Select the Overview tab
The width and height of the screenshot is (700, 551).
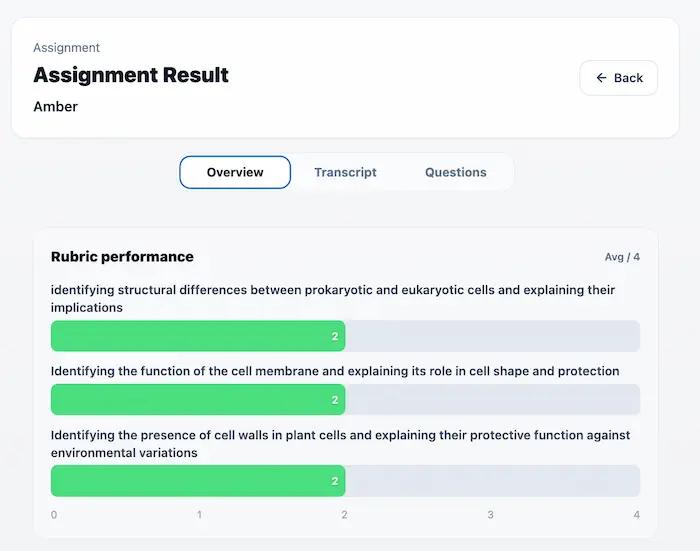[235, 172]
